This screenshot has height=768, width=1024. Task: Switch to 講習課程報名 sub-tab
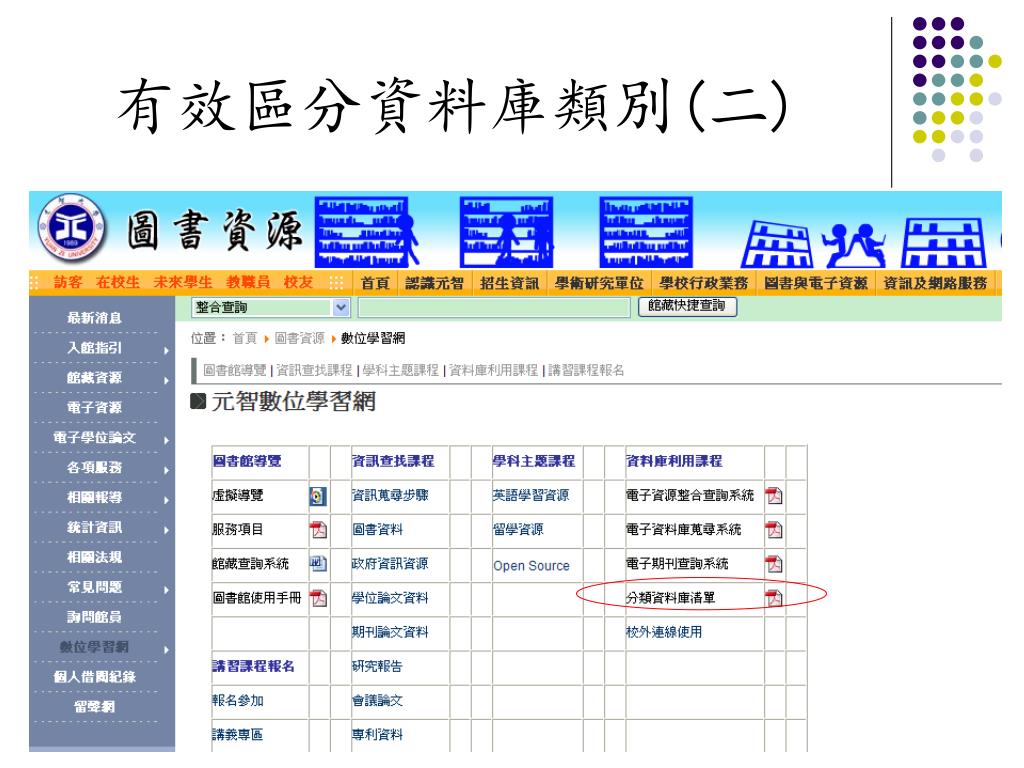click(586, 370)
